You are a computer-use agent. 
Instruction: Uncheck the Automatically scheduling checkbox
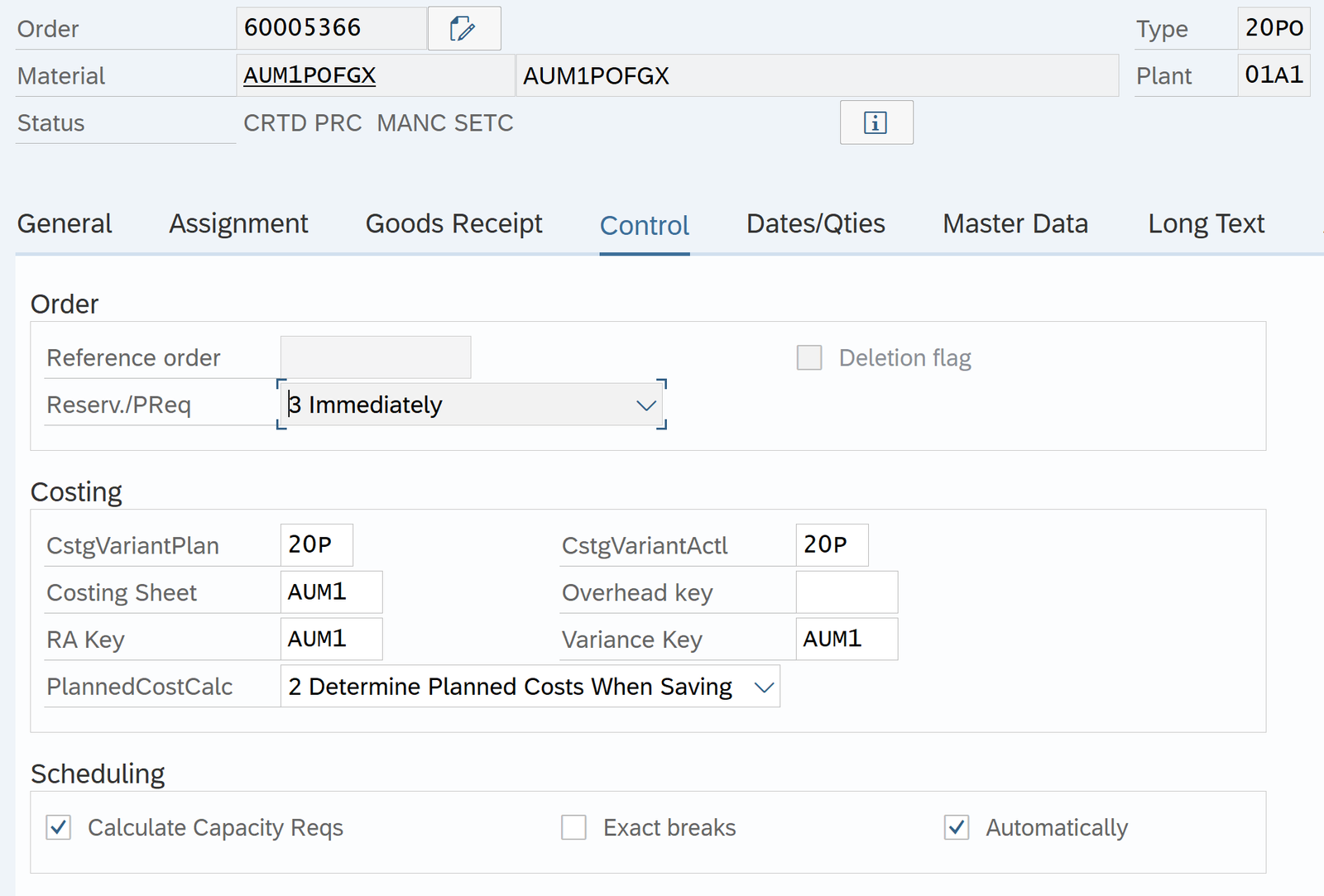(x=957, y=827)
